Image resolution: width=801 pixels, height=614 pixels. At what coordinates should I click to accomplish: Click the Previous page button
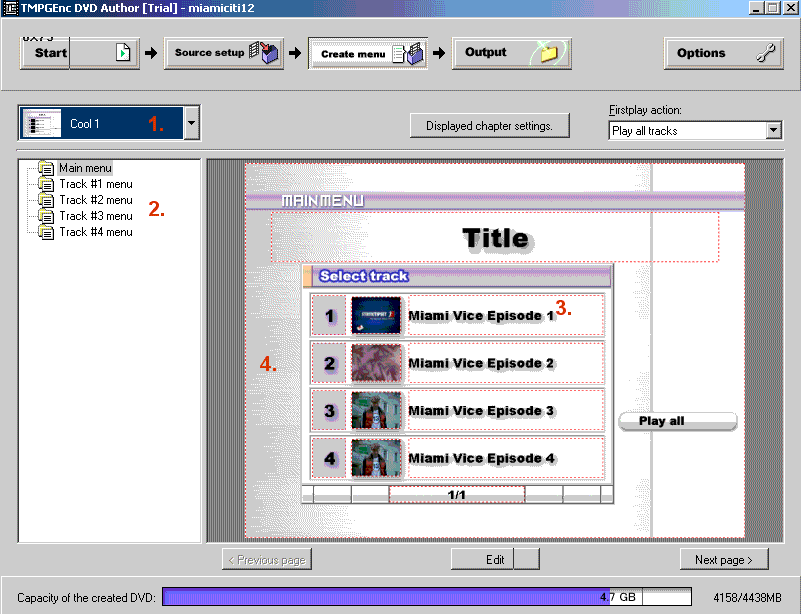267,560
